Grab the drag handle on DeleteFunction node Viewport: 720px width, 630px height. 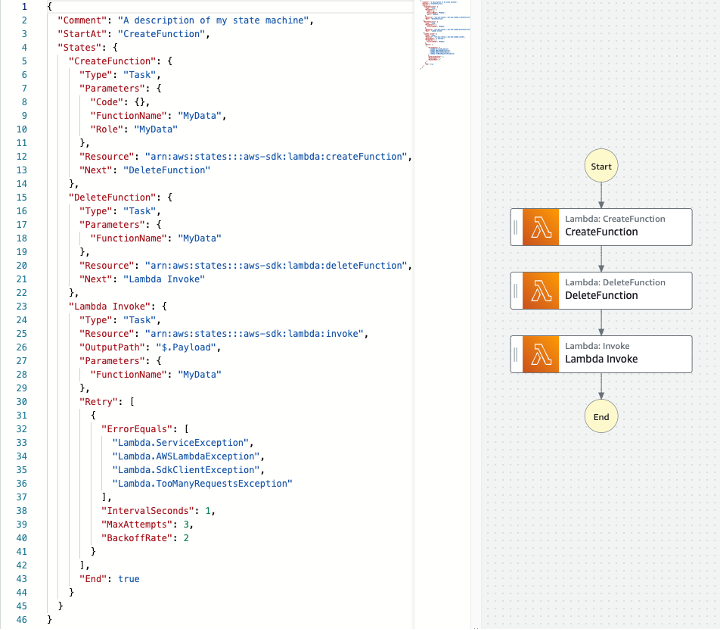coord(516,291)
